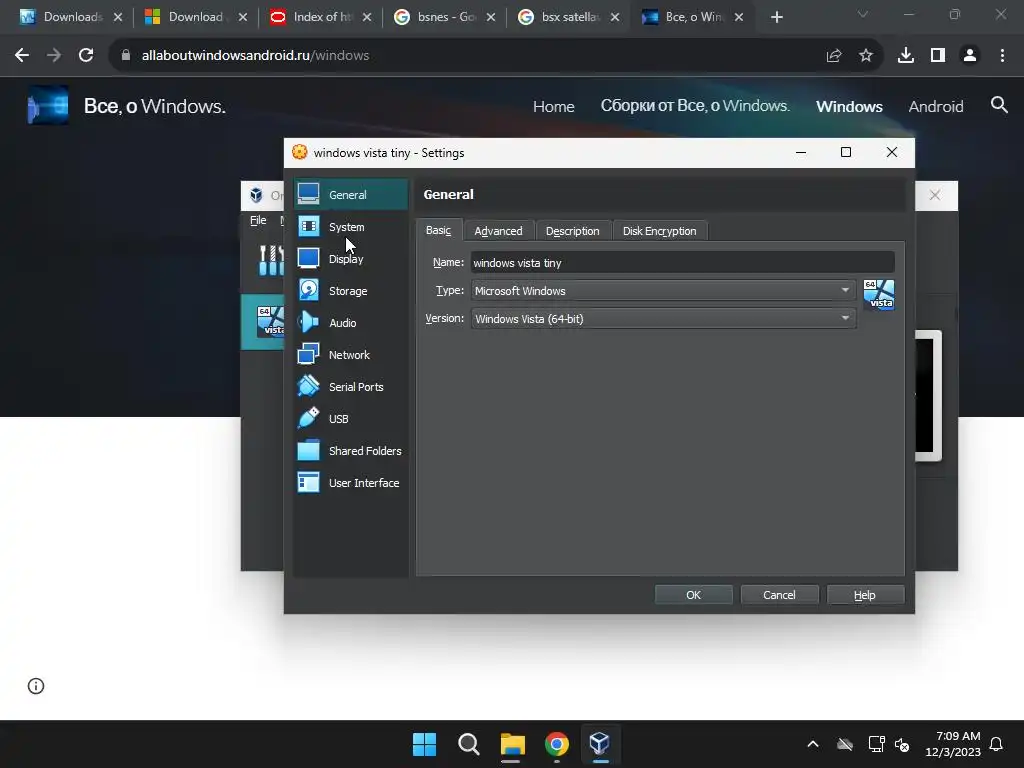Click the Vista 64-bit OS type icon
The width and height of the screenshot is (1024, 768).
[x=878, y=295]
